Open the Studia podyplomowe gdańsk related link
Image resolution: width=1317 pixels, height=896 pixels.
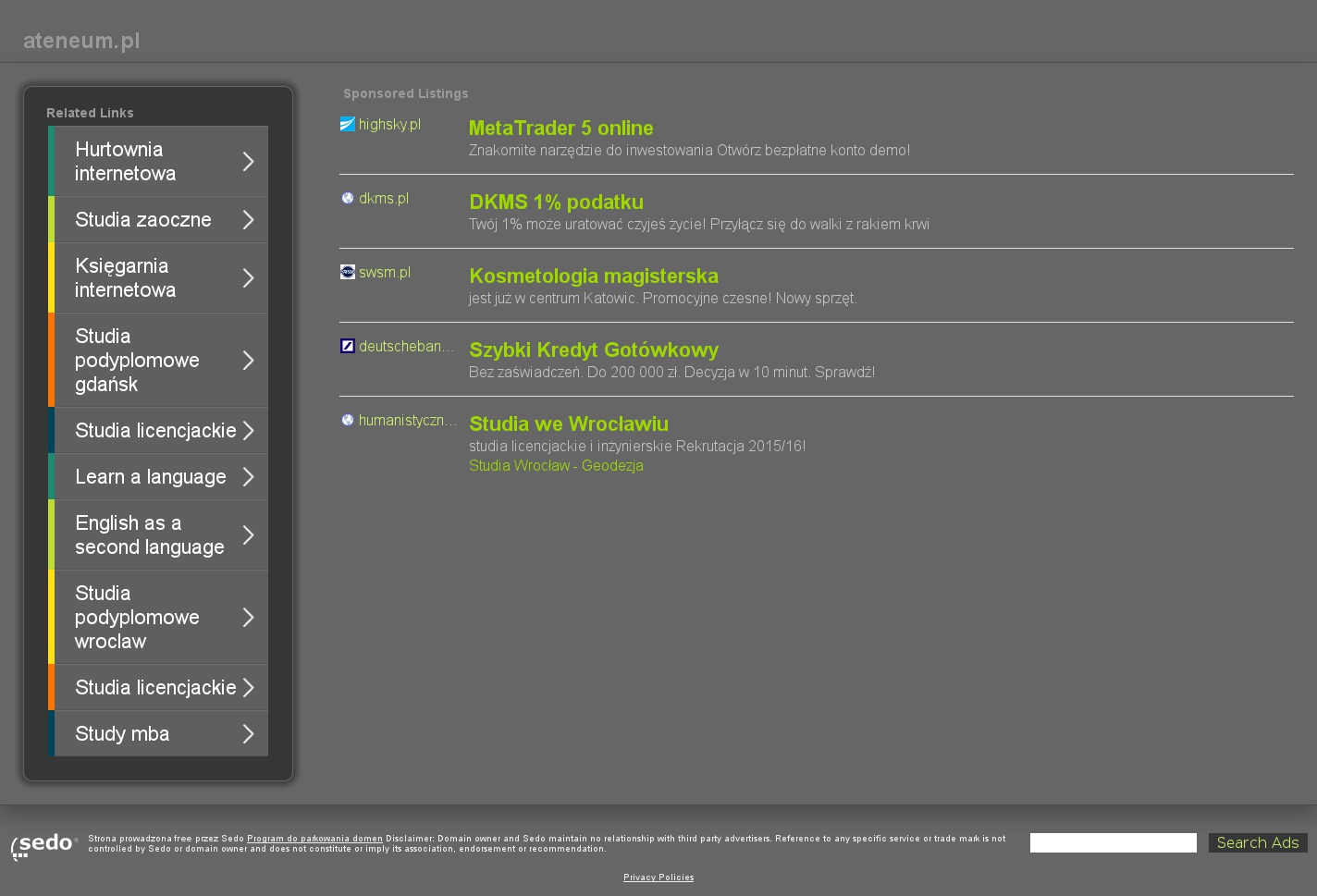pyautogui.click(x=137, y=361)
